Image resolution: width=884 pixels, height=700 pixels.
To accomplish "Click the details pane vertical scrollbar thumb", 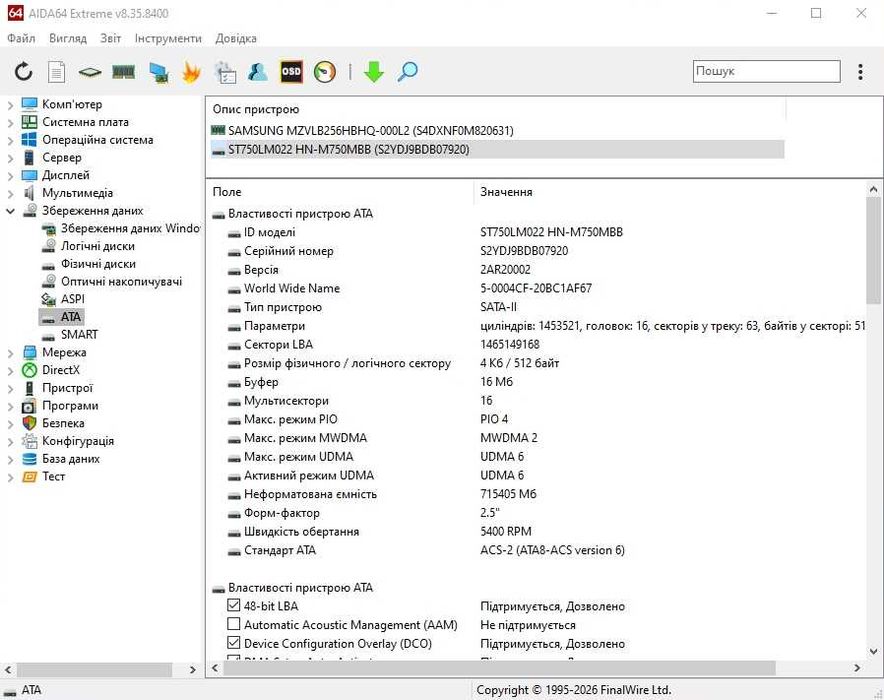I will click(x=874, y=250).
